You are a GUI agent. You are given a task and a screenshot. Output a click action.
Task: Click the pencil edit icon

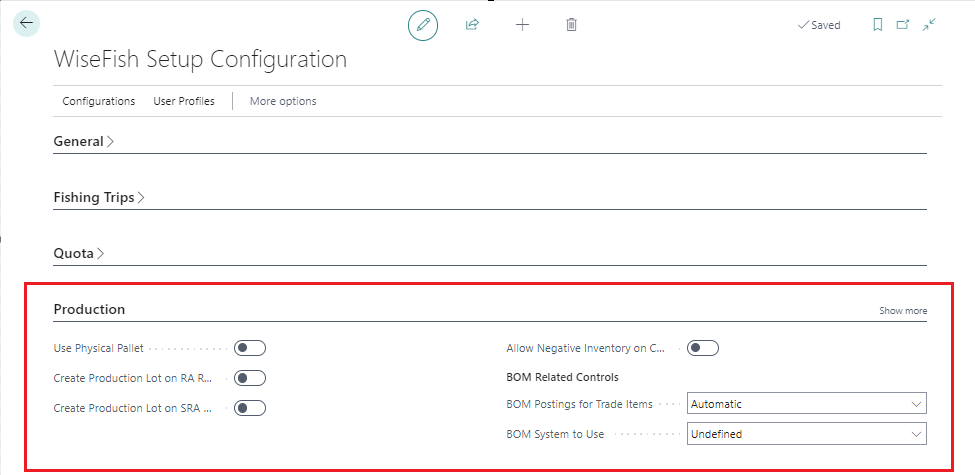pos(423,25)
